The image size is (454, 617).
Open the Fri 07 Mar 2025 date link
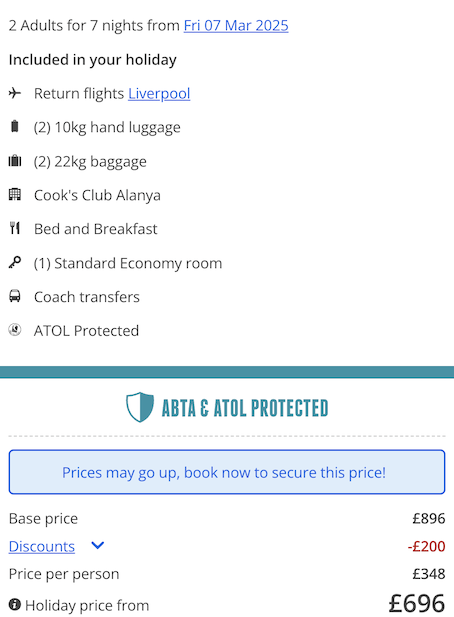236,26
